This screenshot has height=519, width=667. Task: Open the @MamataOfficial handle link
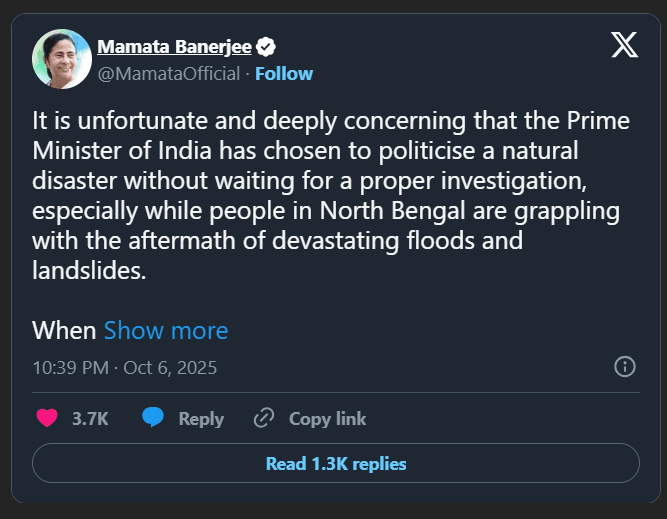[x=168, y=73]
